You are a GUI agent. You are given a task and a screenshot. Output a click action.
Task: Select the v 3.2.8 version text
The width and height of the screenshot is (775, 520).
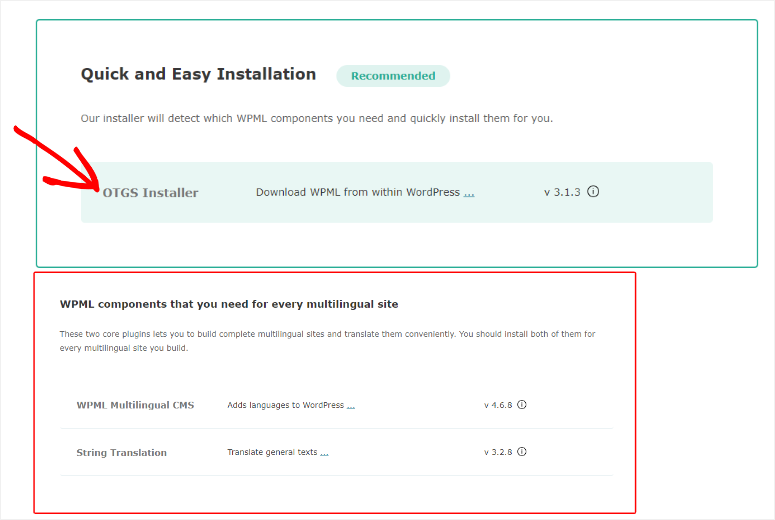tap(498, 452)
